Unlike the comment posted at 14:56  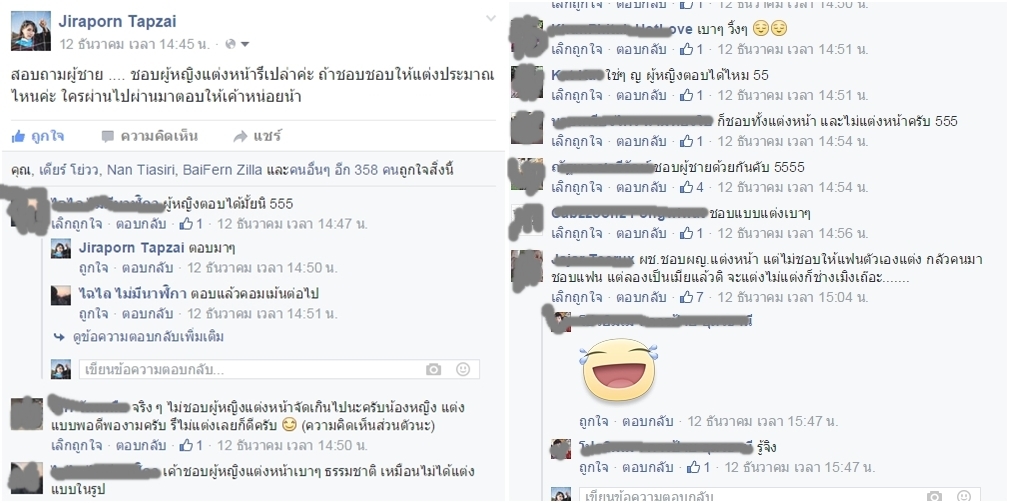(577, 233)
